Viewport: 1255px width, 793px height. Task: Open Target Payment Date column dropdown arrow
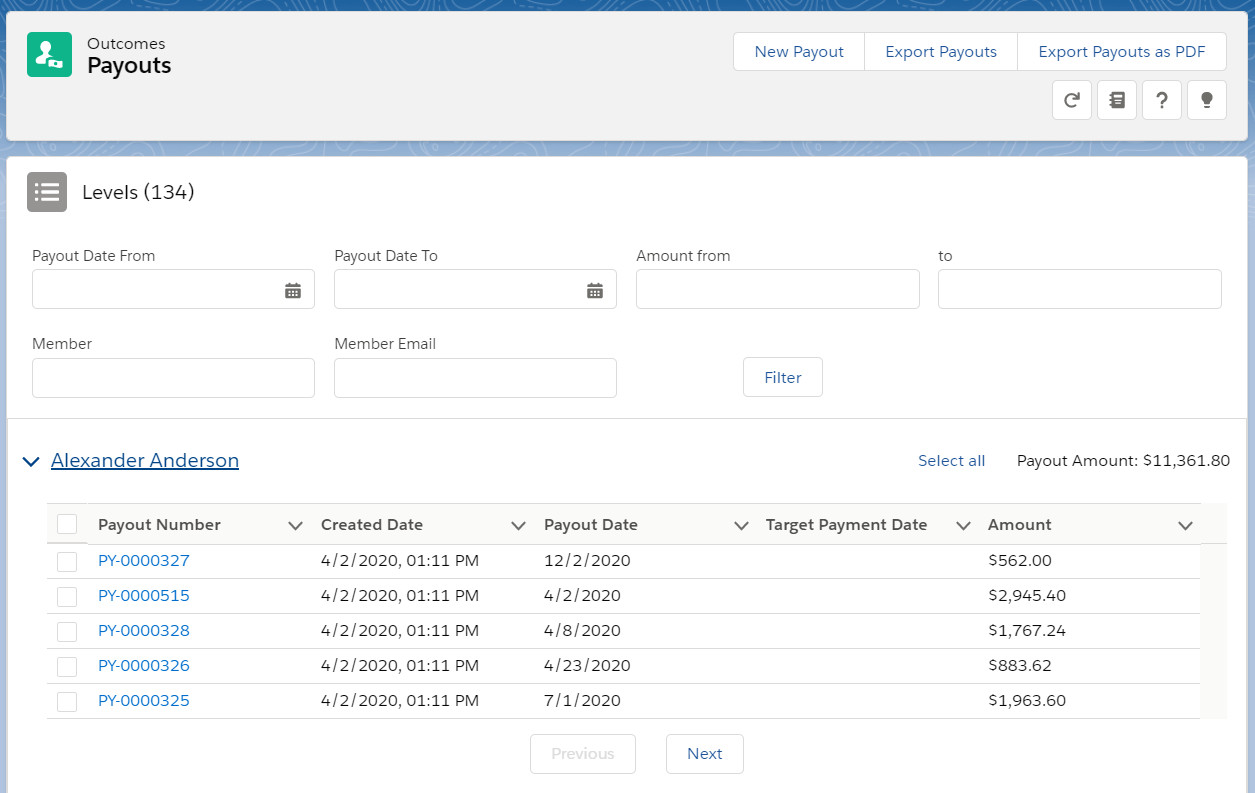964,525
